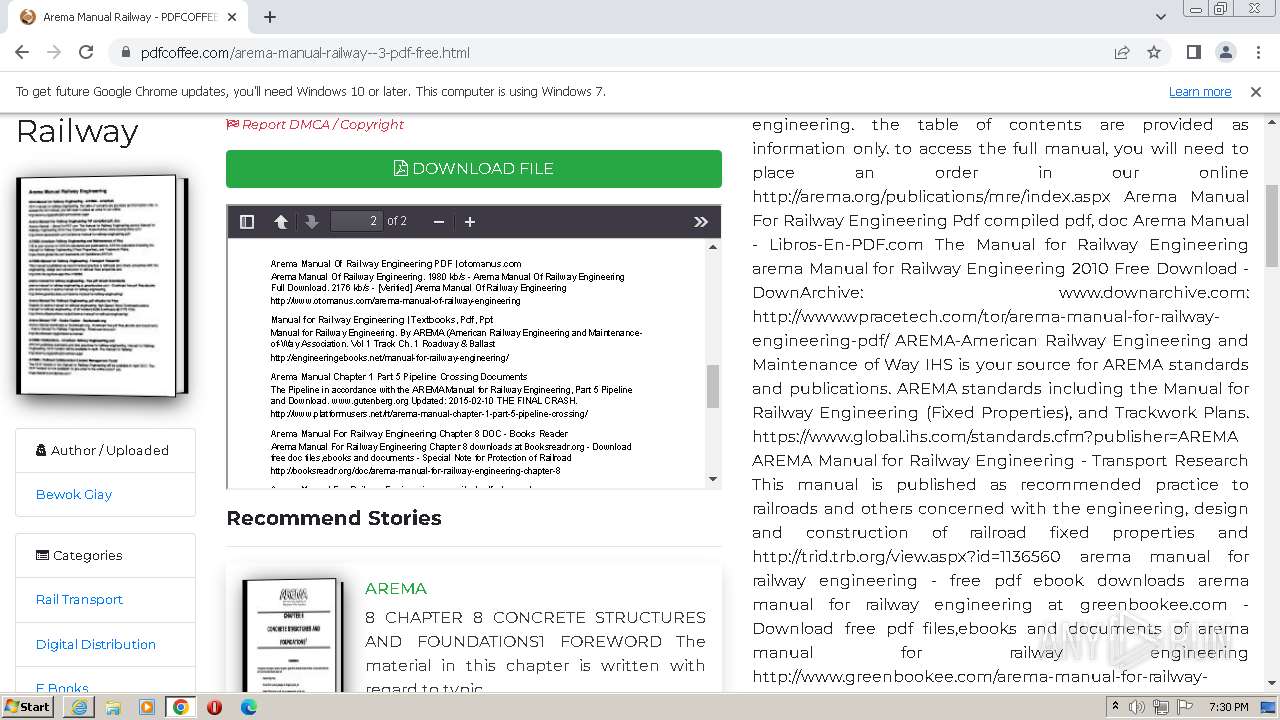Open File Explorer from the taskbar
The image size is (1280, 720).
point(113,707)
